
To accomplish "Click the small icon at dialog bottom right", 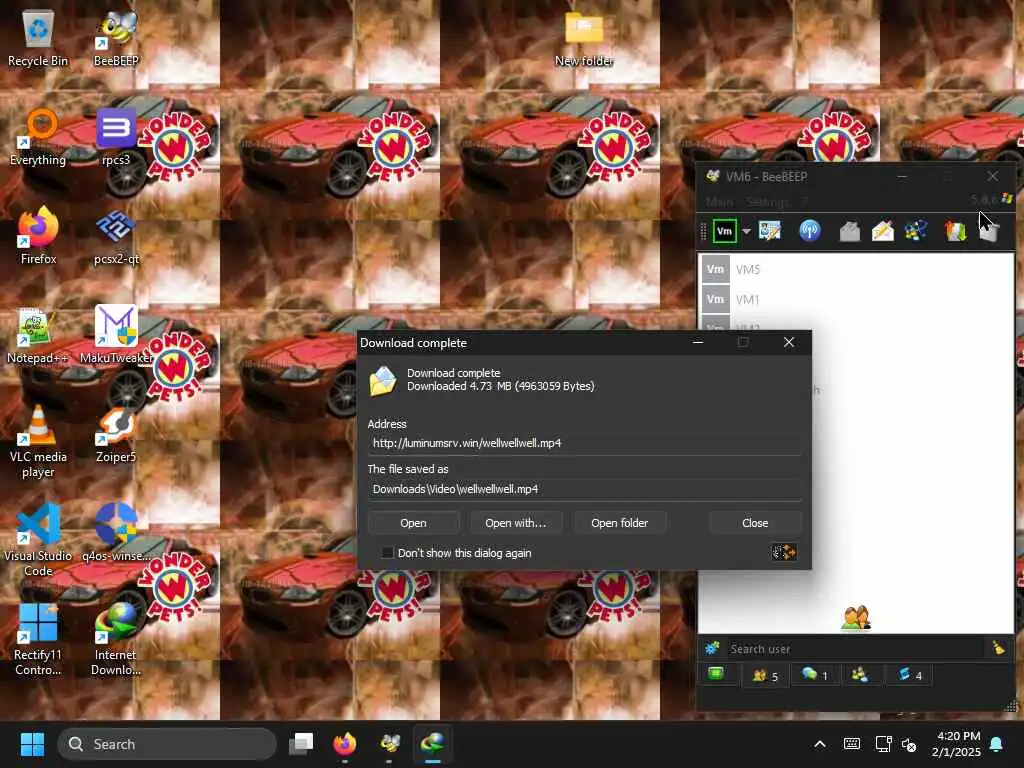I will pos(784,552).
